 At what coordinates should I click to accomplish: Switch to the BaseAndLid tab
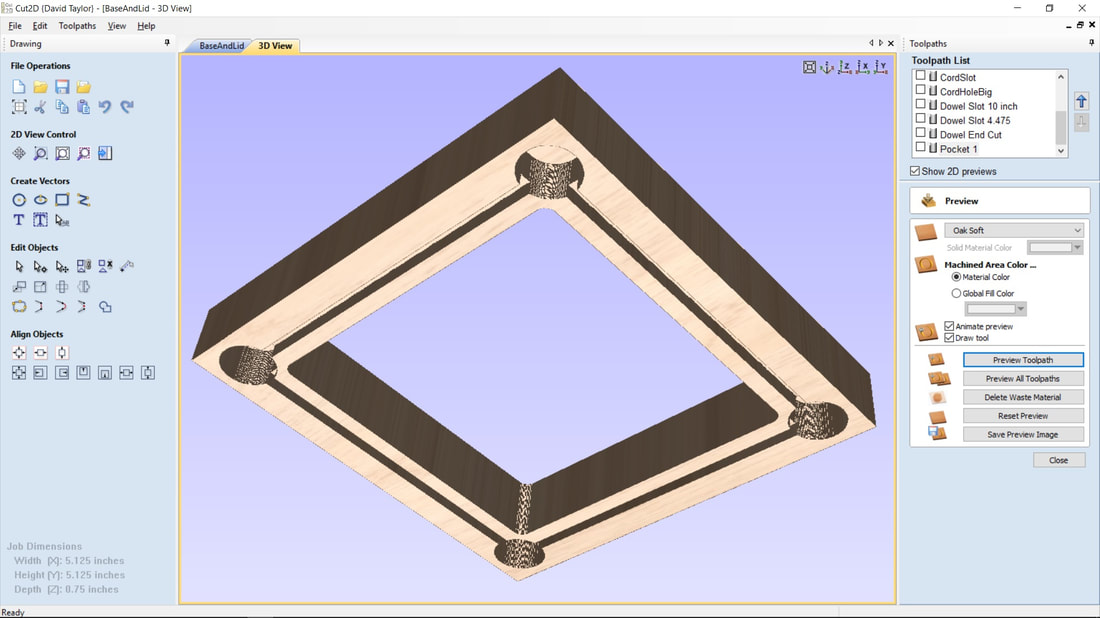tap(221, 46)
